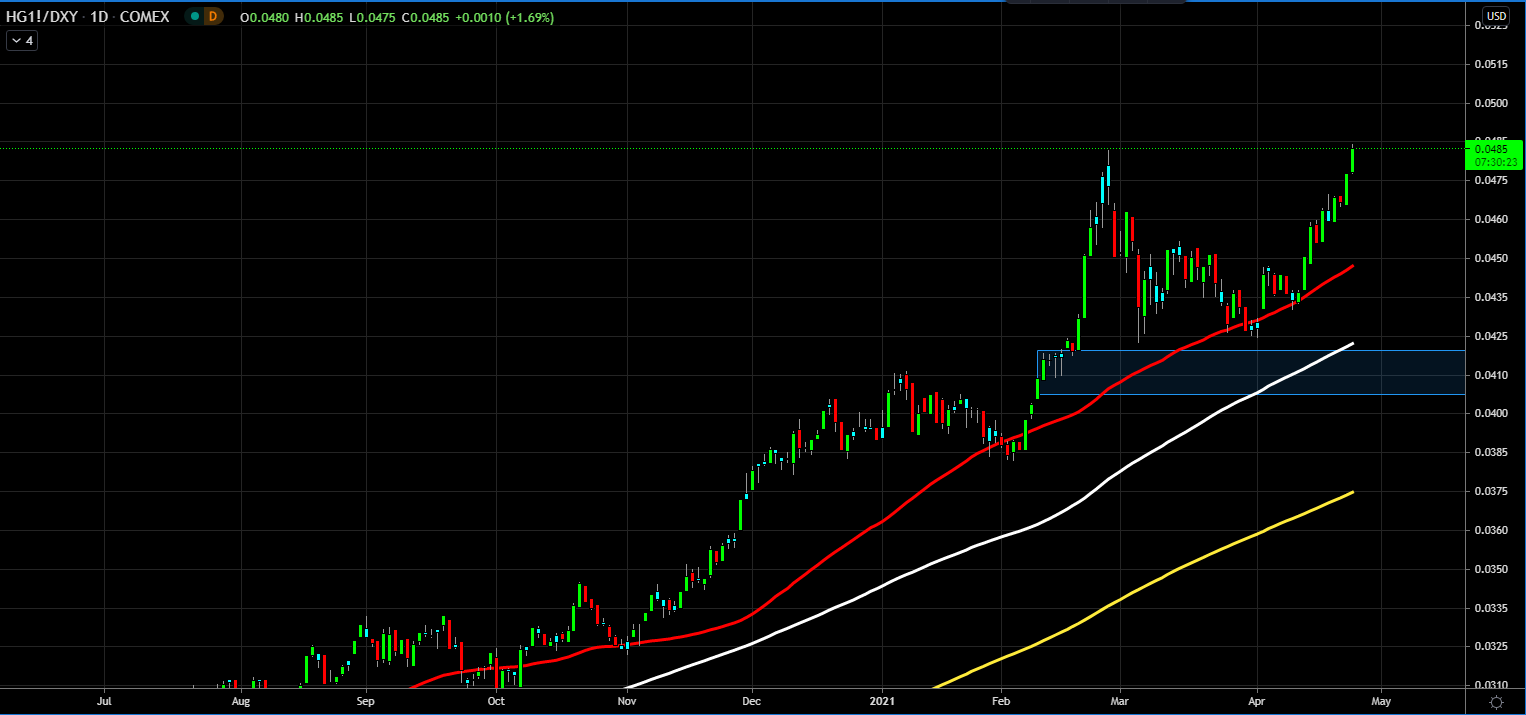Expand the collapsed indicators legend showing 4

coord(22,41)
